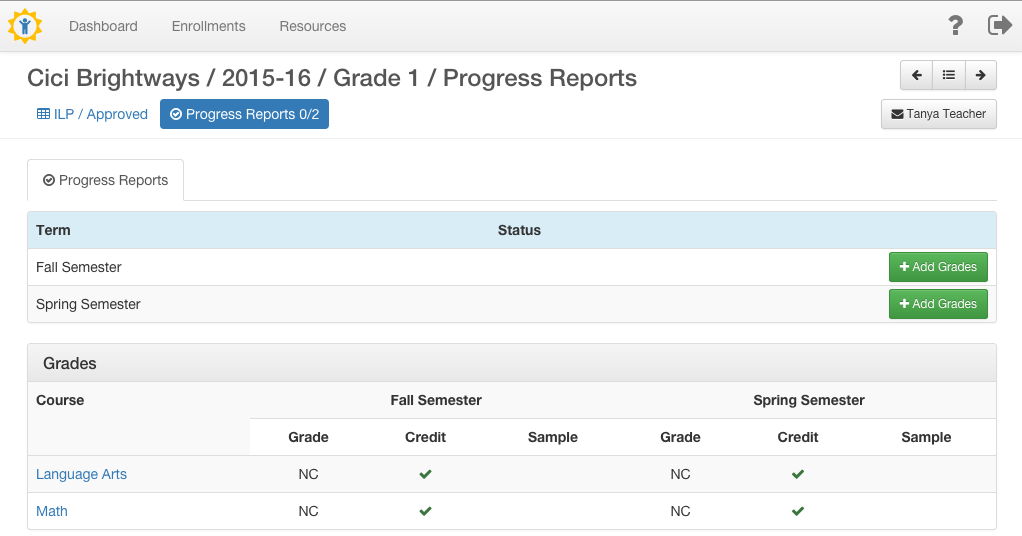Select the Progress Reports tab

[x=106, y=180]
